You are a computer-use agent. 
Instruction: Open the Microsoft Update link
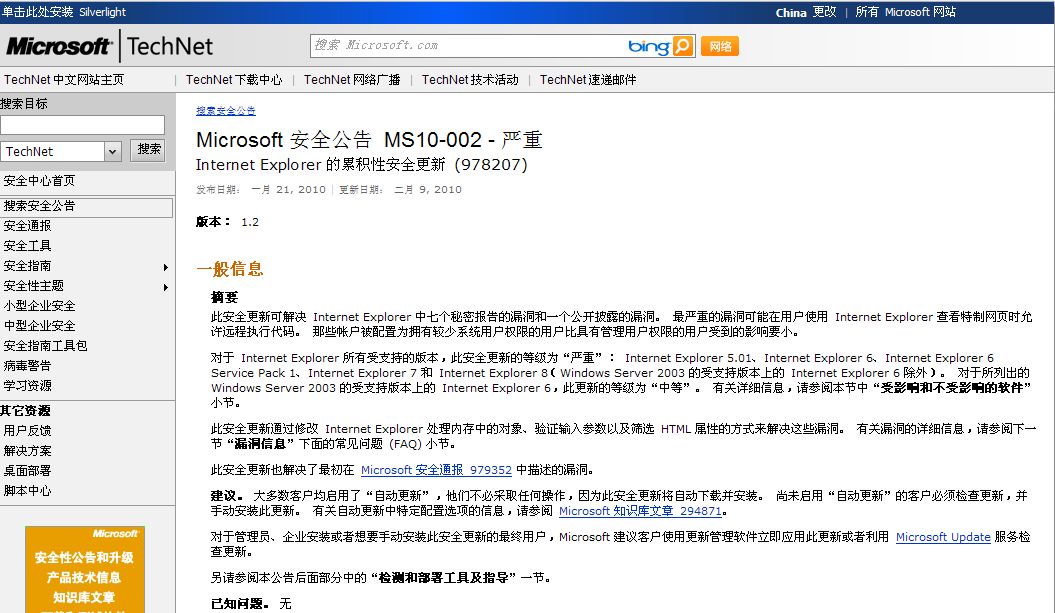pos(943,537)
